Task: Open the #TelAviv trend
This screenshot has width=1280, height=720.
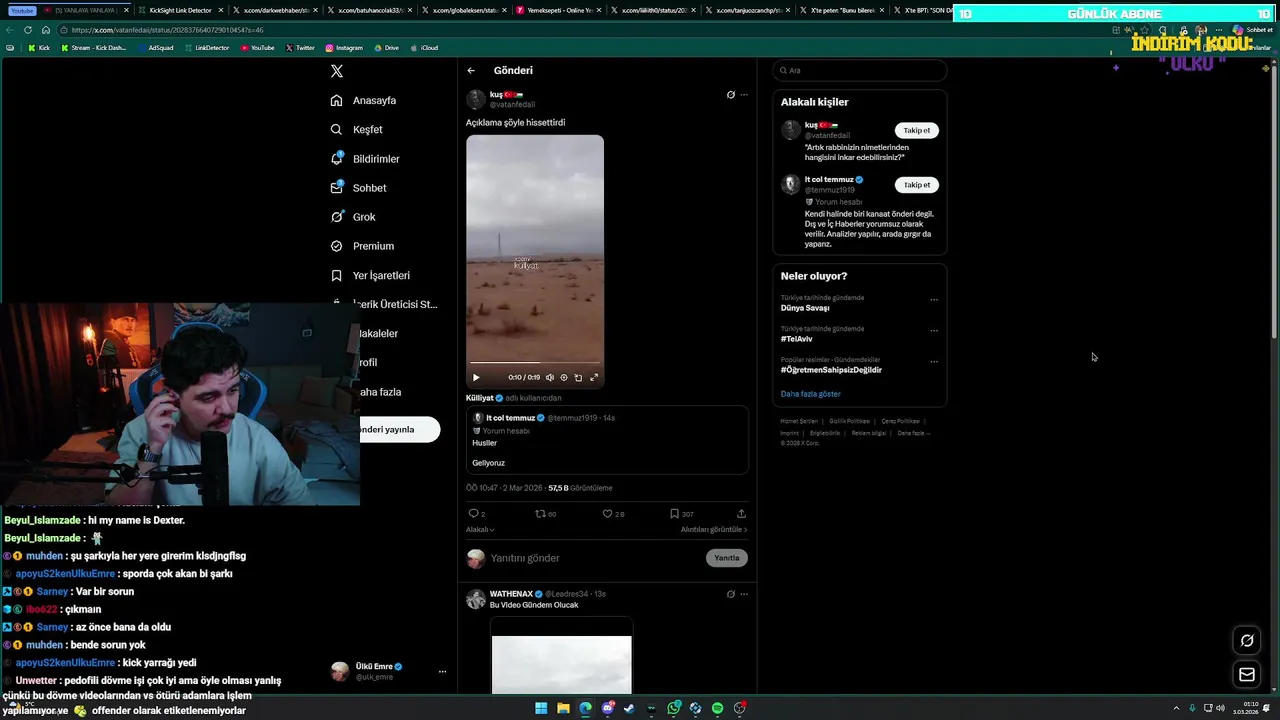Action: tap(797, 339)
